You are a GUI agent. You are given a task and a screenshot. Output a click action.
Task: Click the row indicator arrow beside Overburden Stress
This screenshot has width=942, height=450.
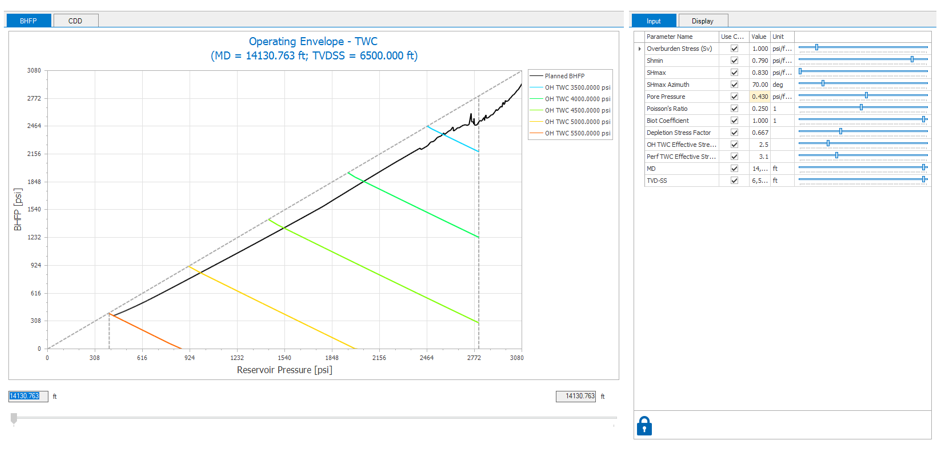coord(639,48)
